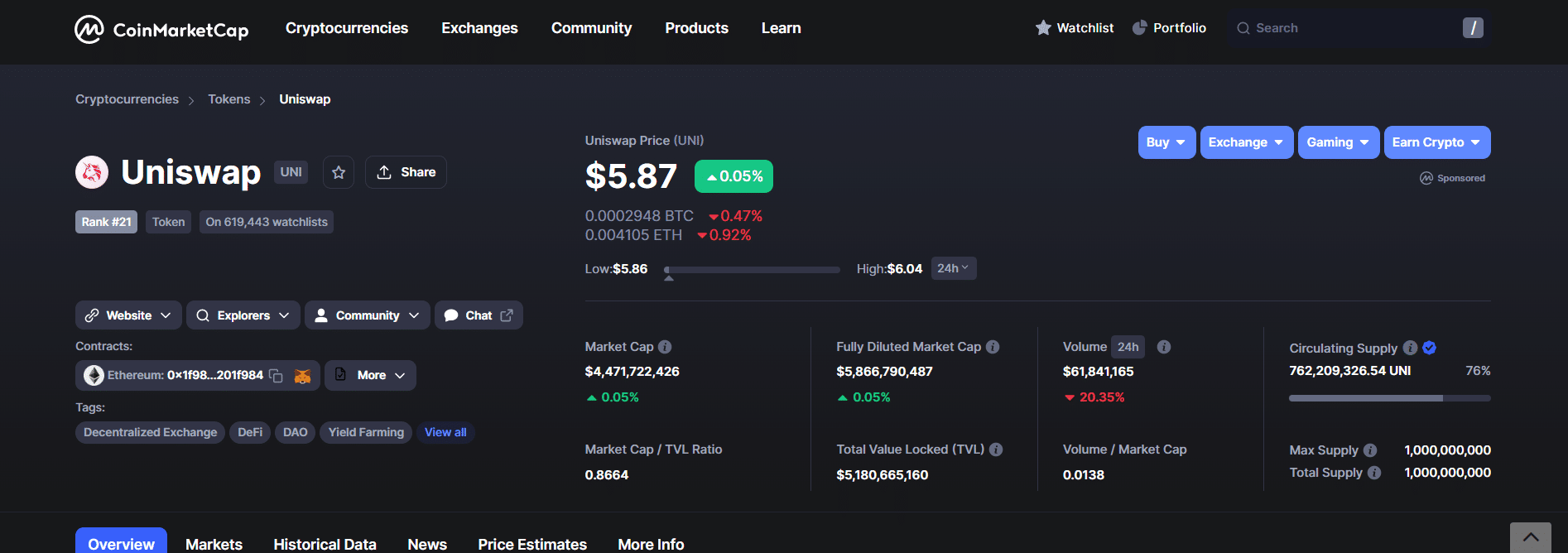
Task: Open the Exchange dropdown
Action: (1247, 142)
